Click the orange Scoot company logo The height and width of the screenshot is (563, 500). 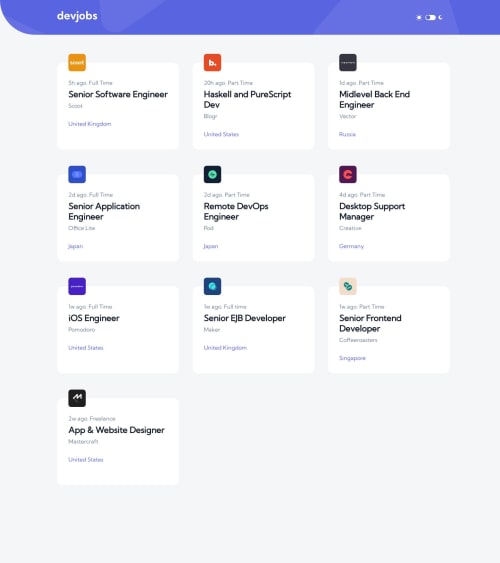pyautogui.click(x=77, y=62)
